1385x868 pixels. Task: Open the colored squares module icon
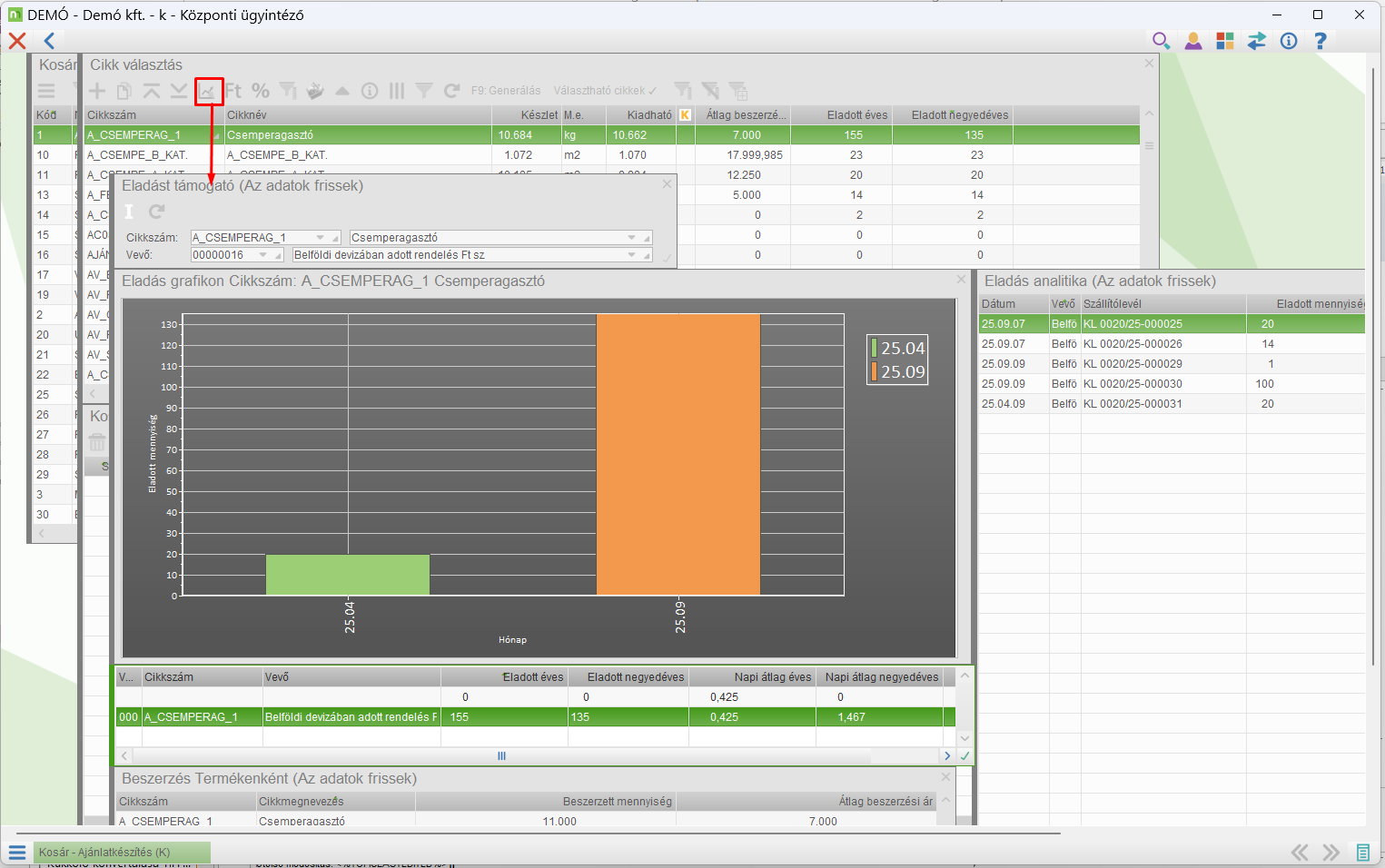tap(1225, 41)
